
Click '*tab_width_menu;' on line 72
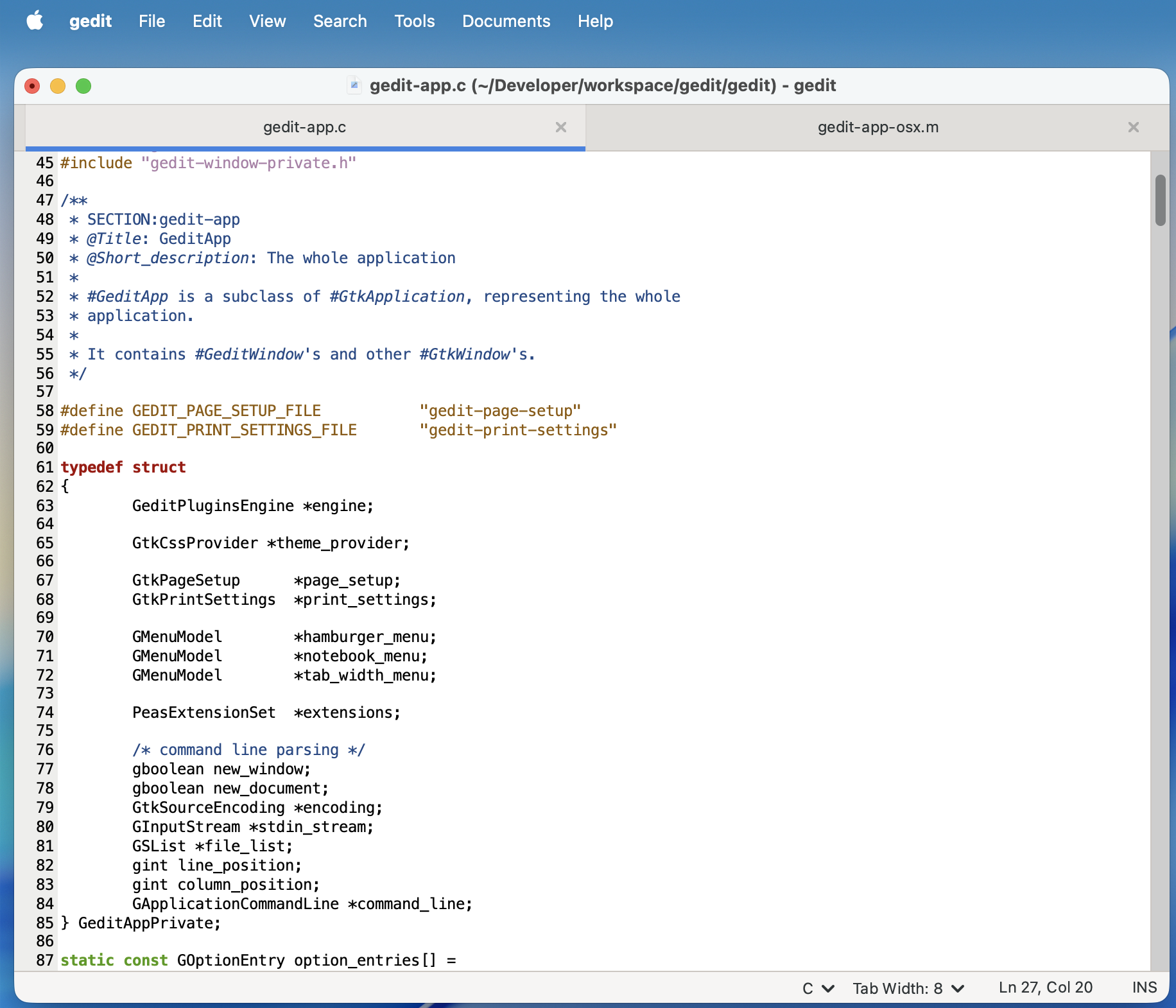coord(365,675)
